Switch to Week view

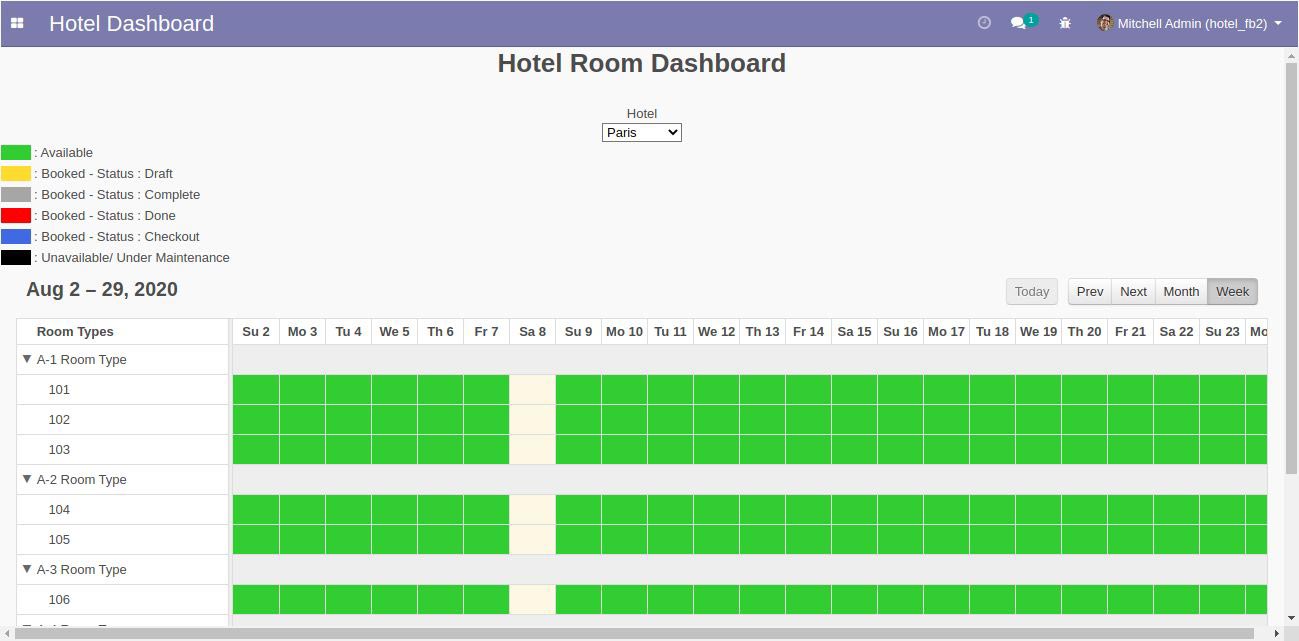click(1232, 291)
